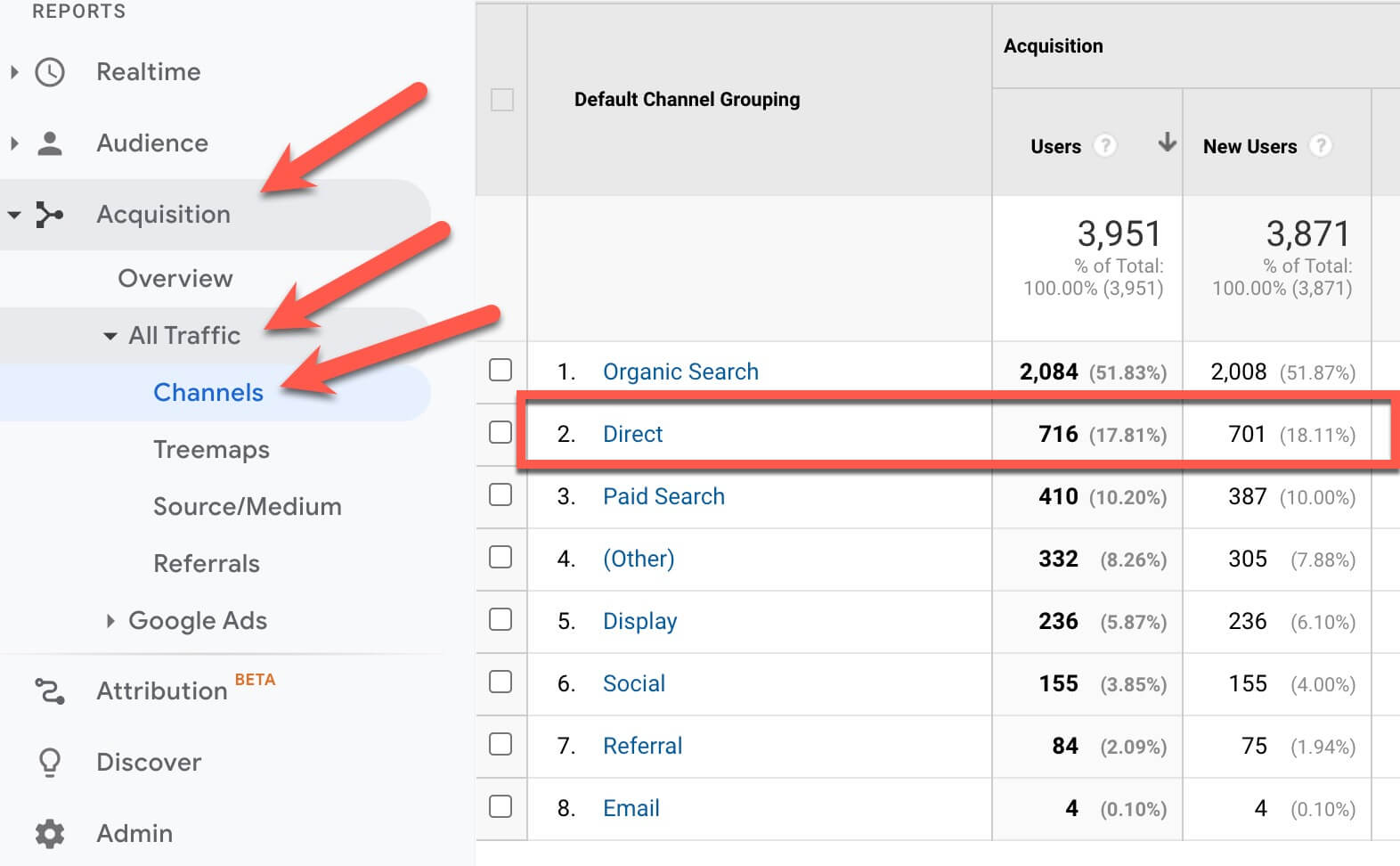Click the Audience person icon
Screen dimensions: 1400x866
[x=50, y=143]
